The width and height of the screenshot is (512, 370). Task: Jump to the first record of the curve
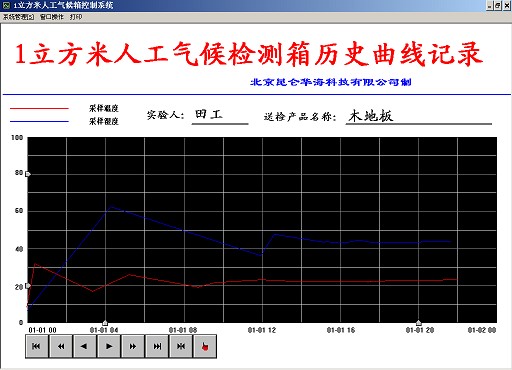[37, 347]
